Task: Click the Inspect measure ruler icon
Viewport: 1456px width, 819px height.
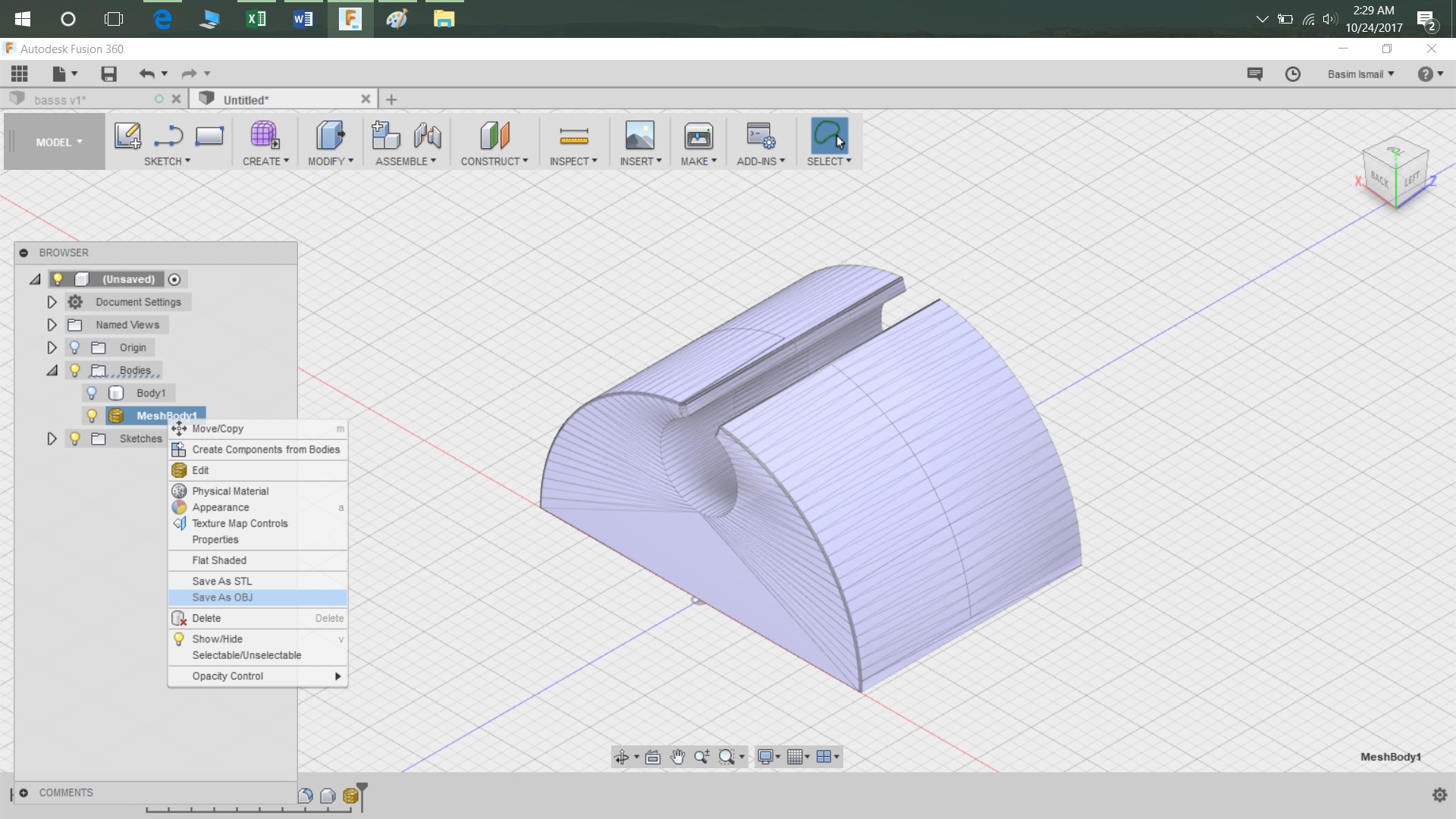Action: (574, 136)
